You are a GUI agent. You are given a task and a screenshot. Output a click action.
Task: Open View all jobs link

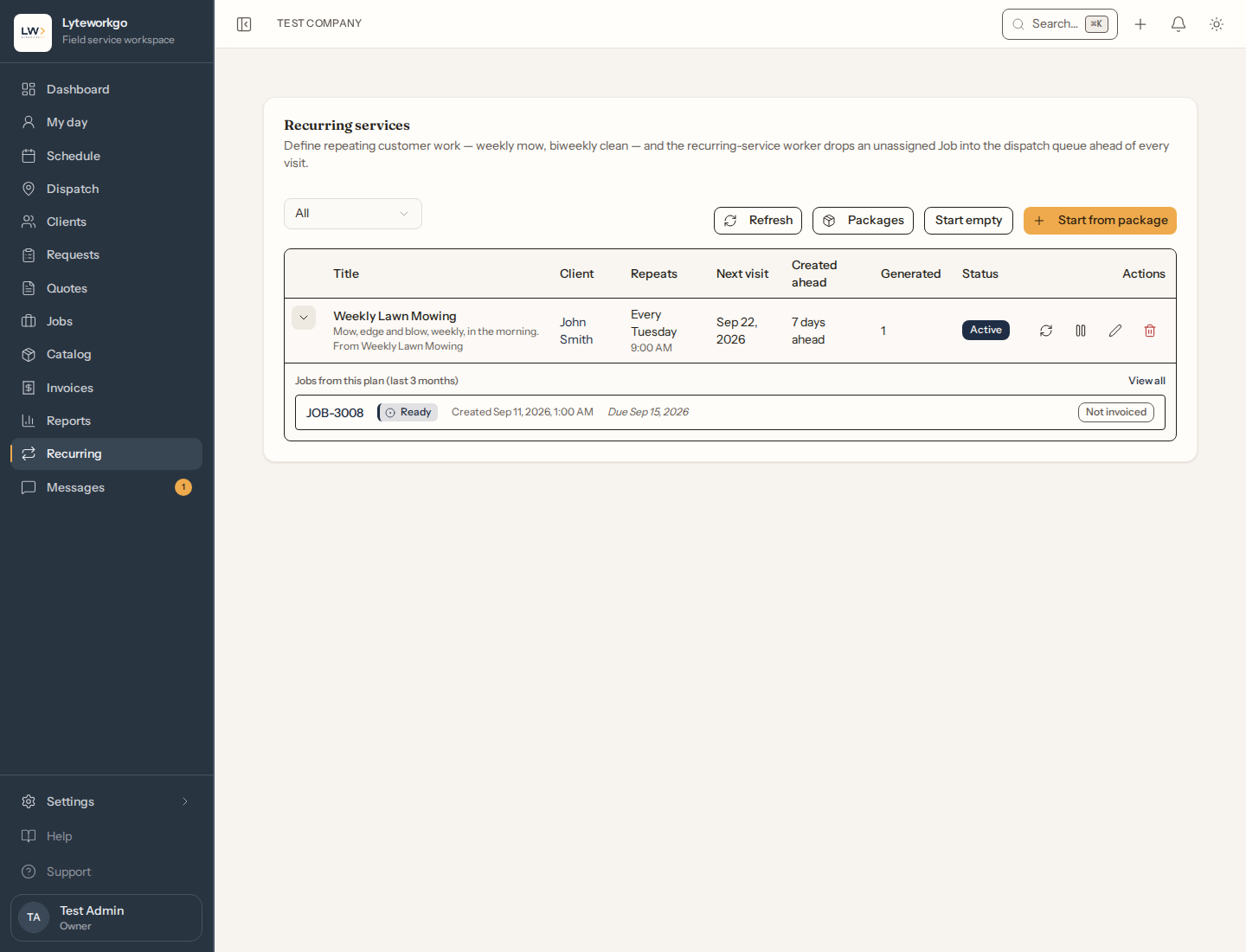point(1146,381)
